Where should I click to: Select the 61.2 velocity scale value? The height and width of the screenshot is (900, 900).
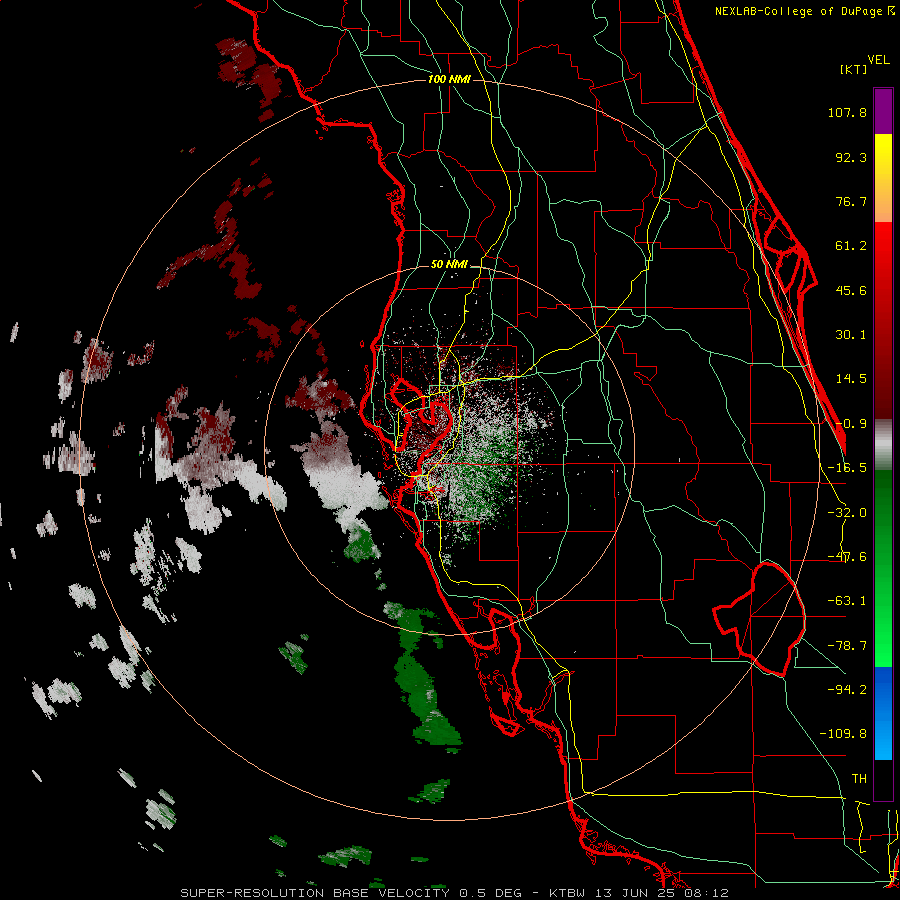[851, 246]
